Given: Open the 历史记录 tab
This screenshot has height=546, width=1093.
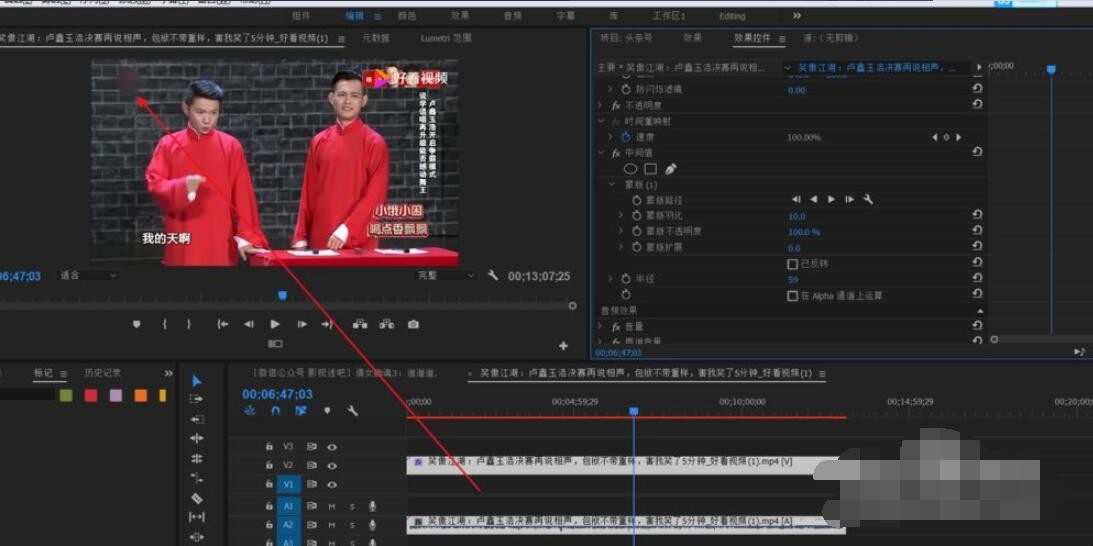Looking at the screenshot, I should [x=102, y=373].
